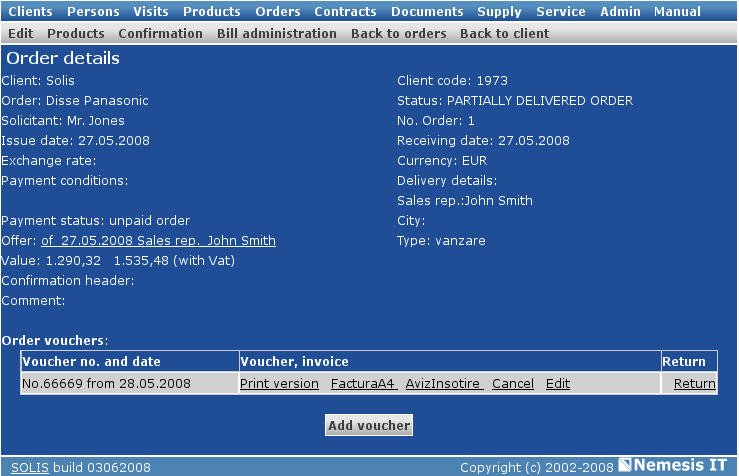This screenshot has width=739, height=476.
Task: Open the Products top menu
Action: coord(212,11)
